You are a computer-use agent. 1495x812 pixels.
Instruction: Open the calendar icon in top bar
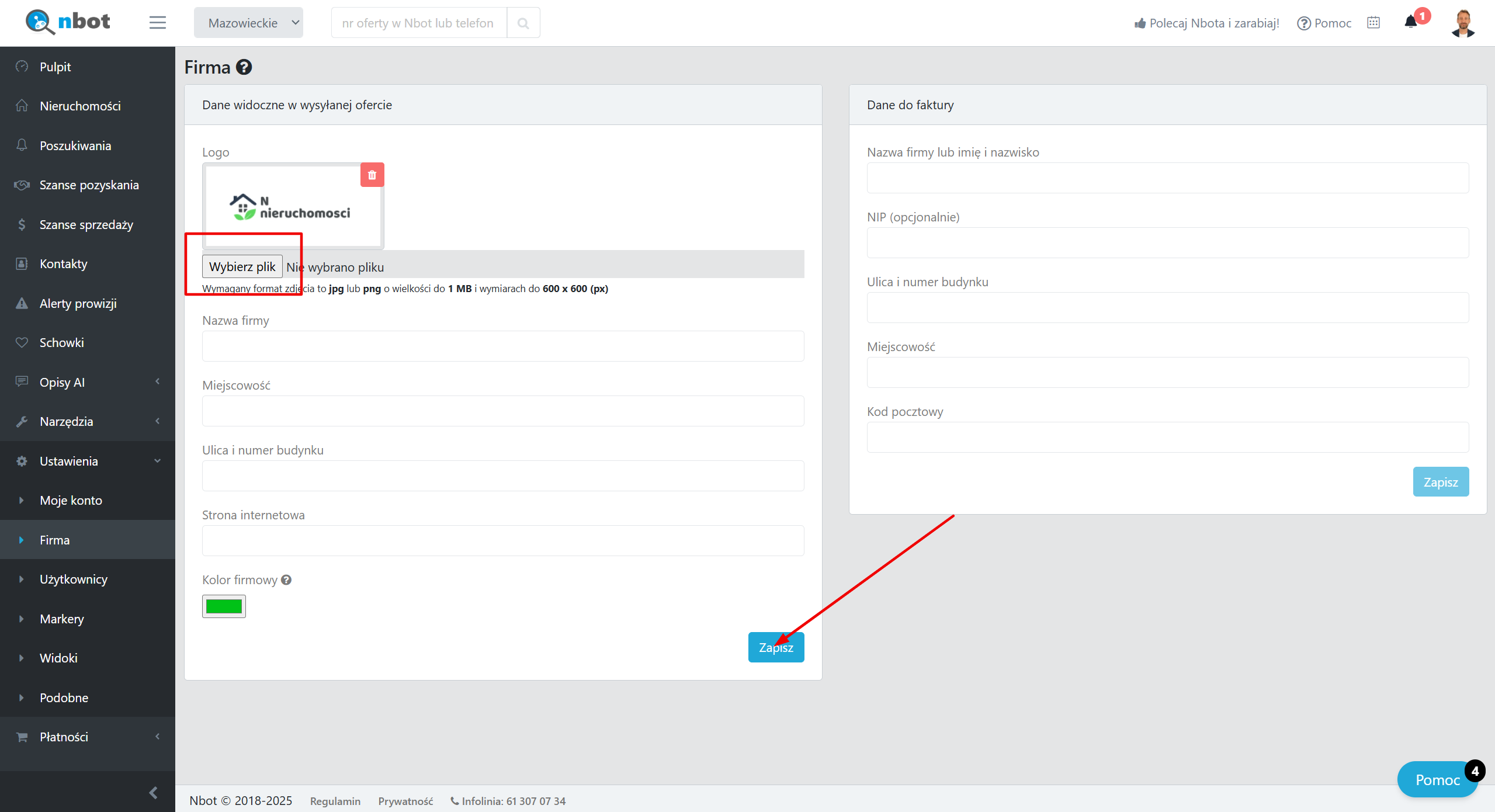(1373, 22)
